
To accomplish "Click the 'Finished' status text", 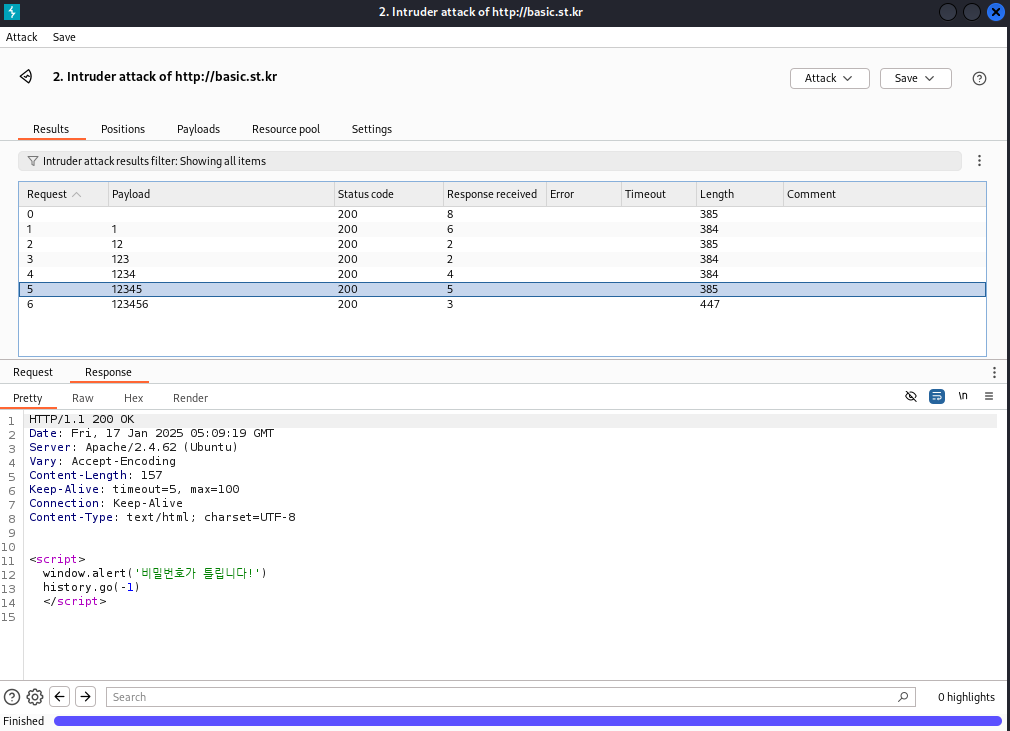I will click(24, 721).
